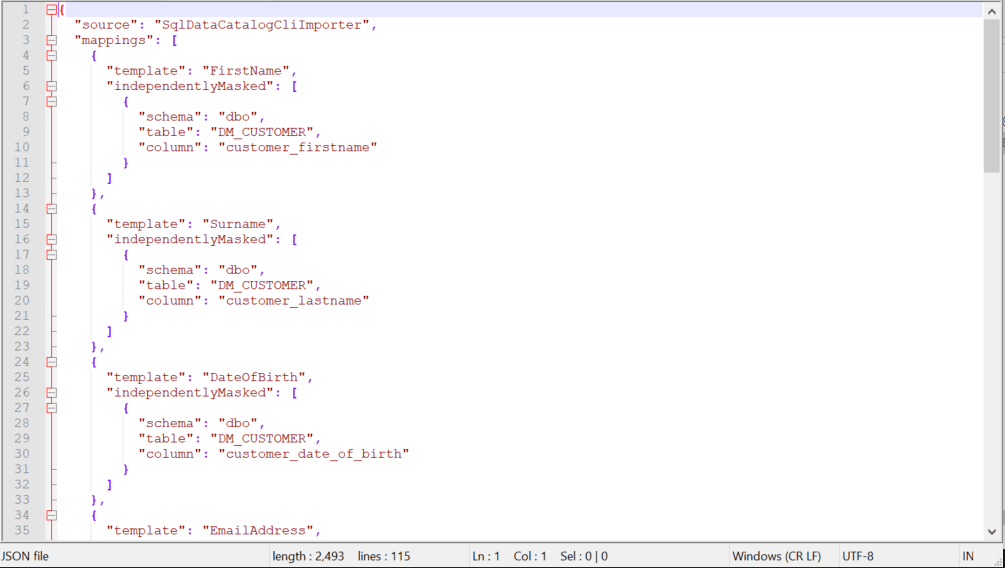Click the "dbo" schema value on line 8

click(238, 117)
